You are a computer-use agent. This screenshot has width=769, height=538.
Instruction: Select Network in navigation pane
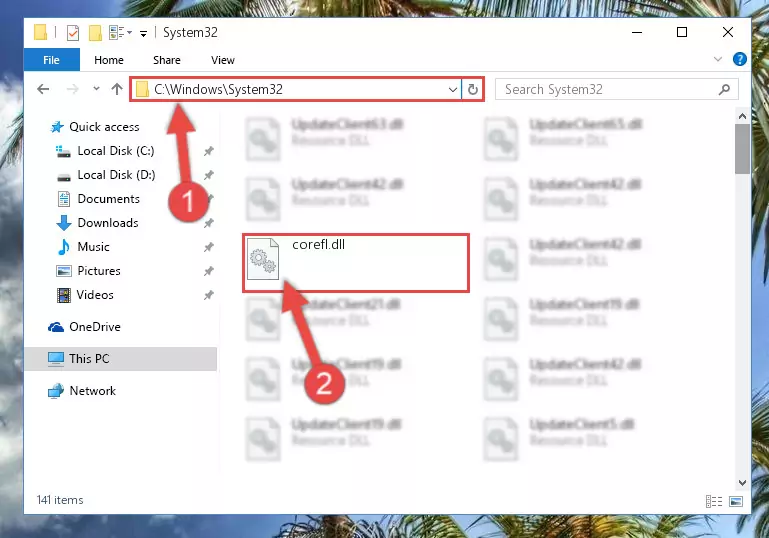(93, 391)
